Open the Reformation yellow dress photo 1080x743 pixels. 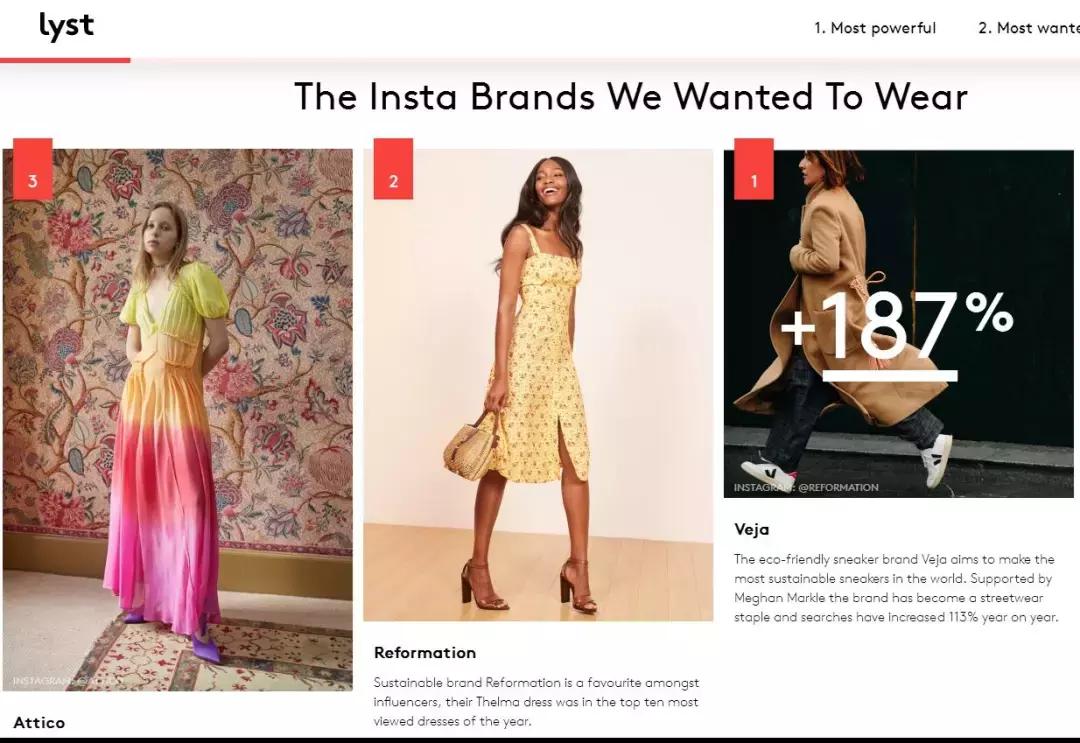pyautogui.click(x=538, y=385)
